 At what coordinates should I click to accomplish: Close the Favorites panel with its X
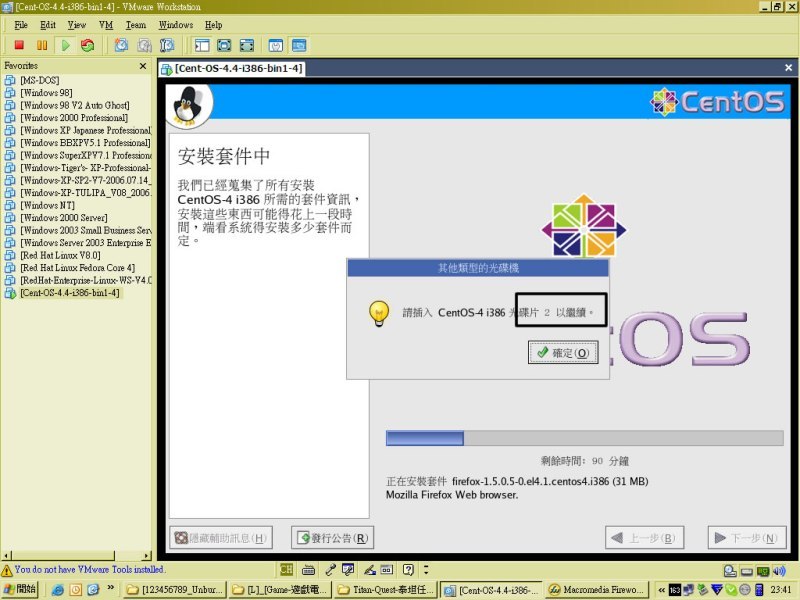click(x=143, y=66)
